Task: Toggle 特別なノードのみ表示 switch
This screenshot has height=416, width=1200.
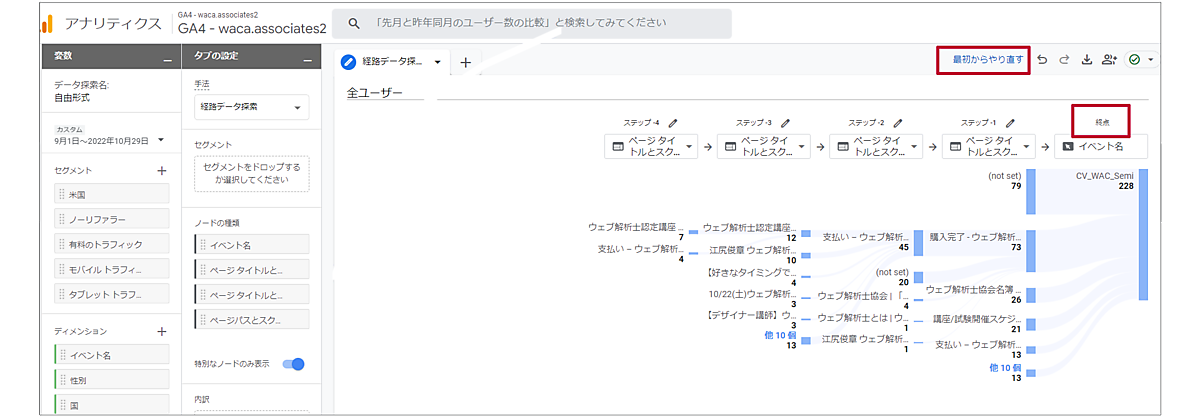Action: click(x=294, y=364)
